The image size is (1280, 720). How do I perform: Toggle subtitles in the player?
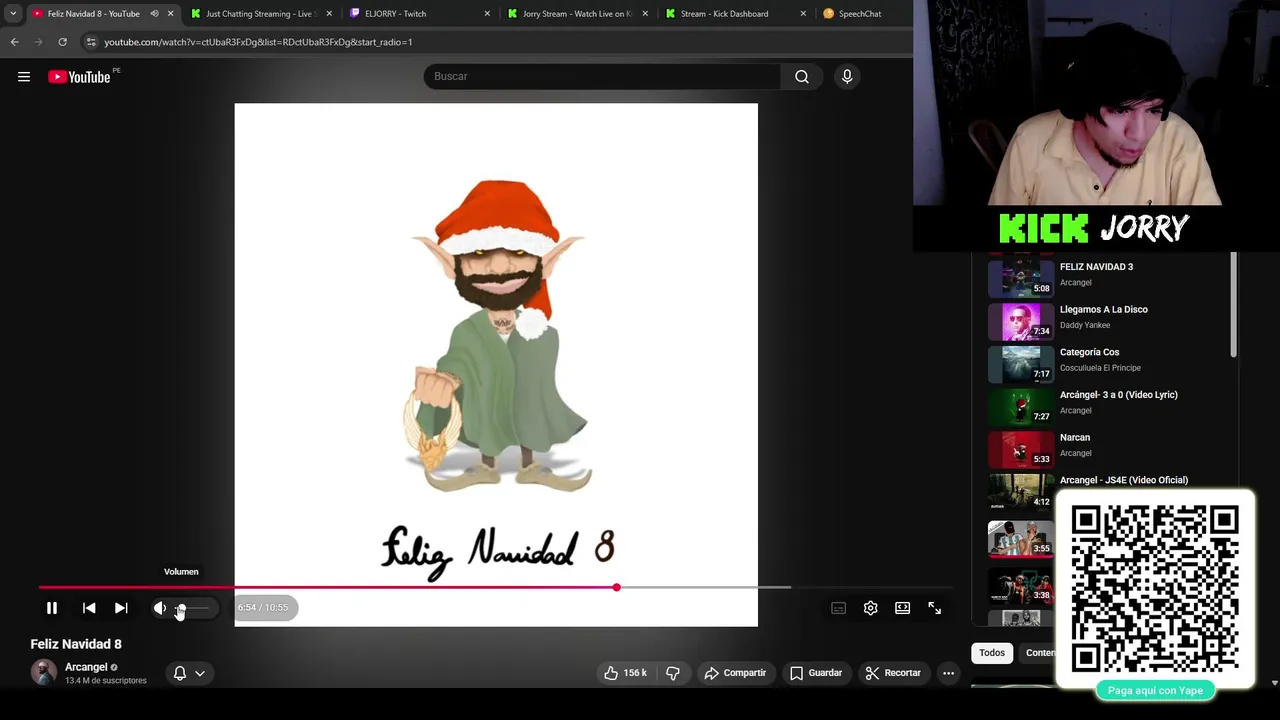click(839, 608)
